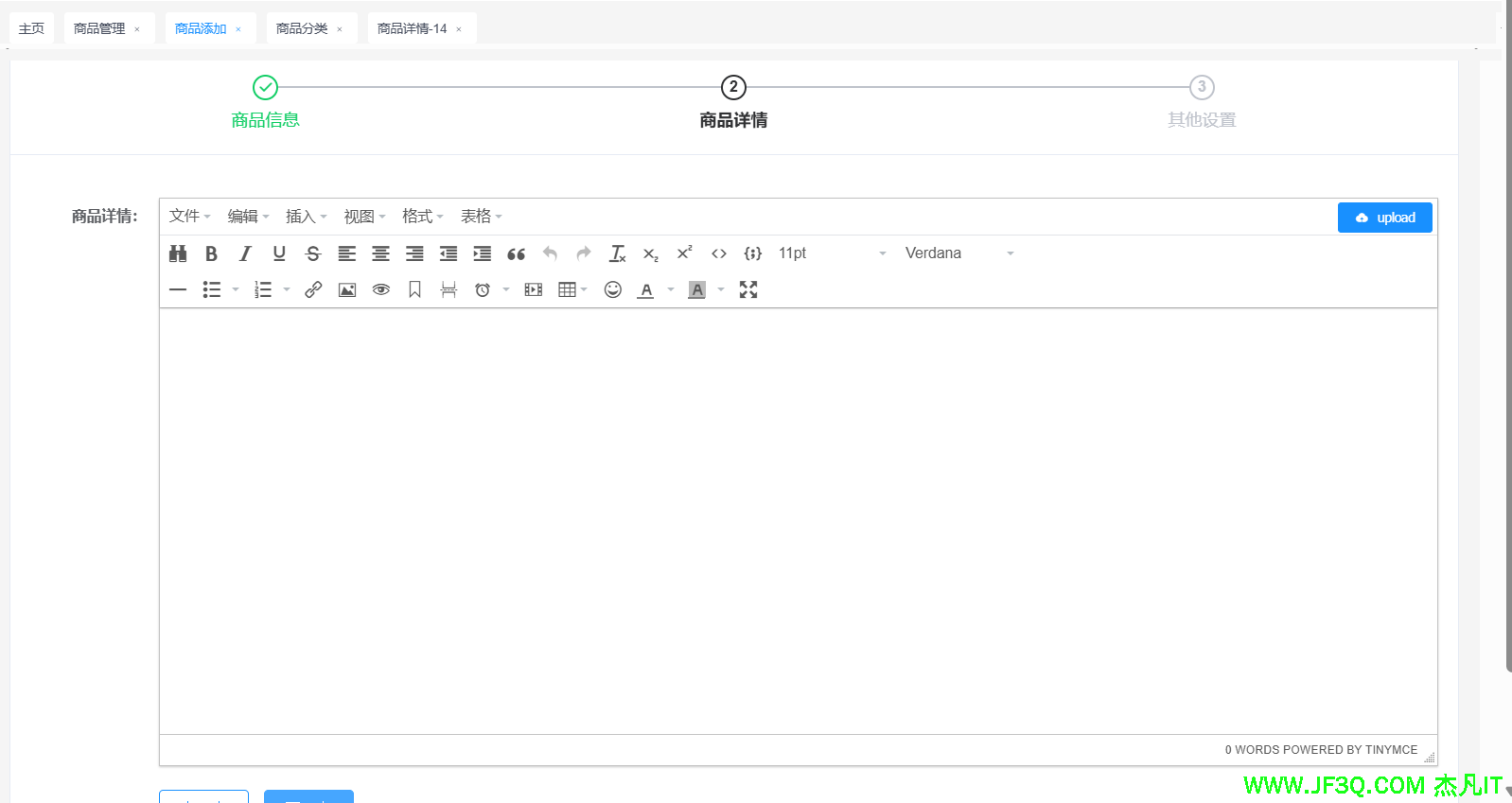Open the 11pt font size dropdown
1512x803 pixels.
pyautogui.click(x=832, y=253)
